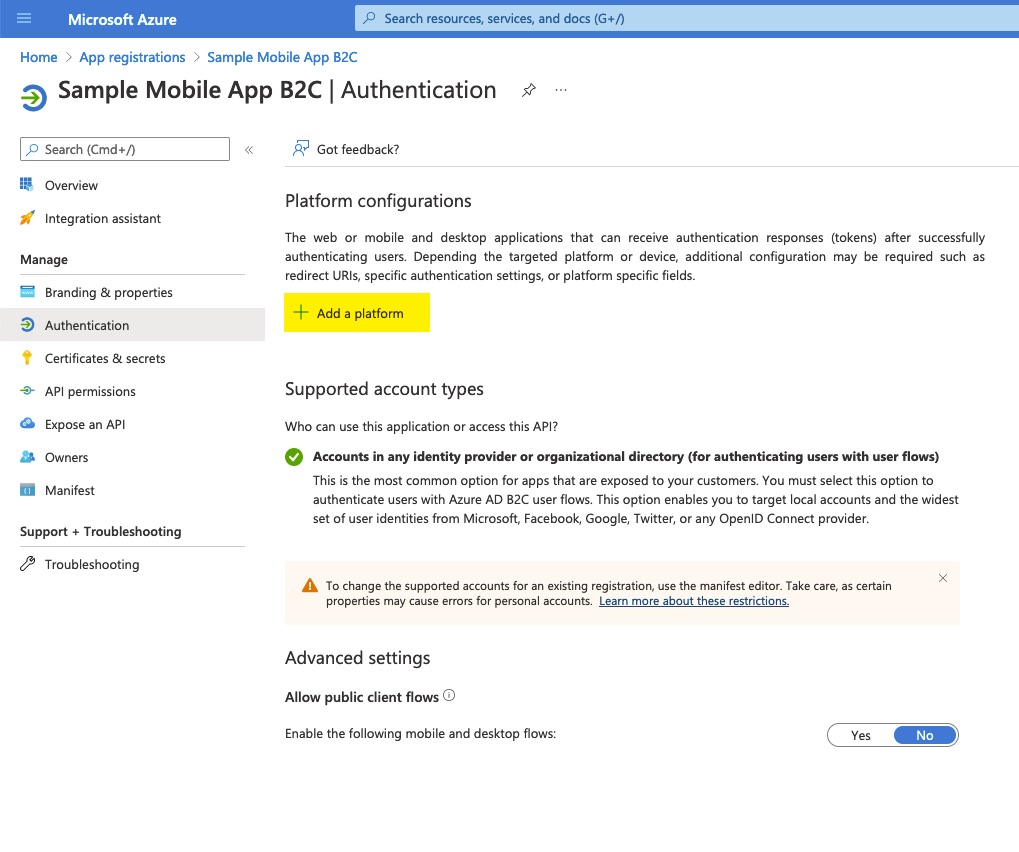The height and width of the screenshot is (852, 1019).
Task: Click the Authentication sidebar icon
Action: [27, 324]
